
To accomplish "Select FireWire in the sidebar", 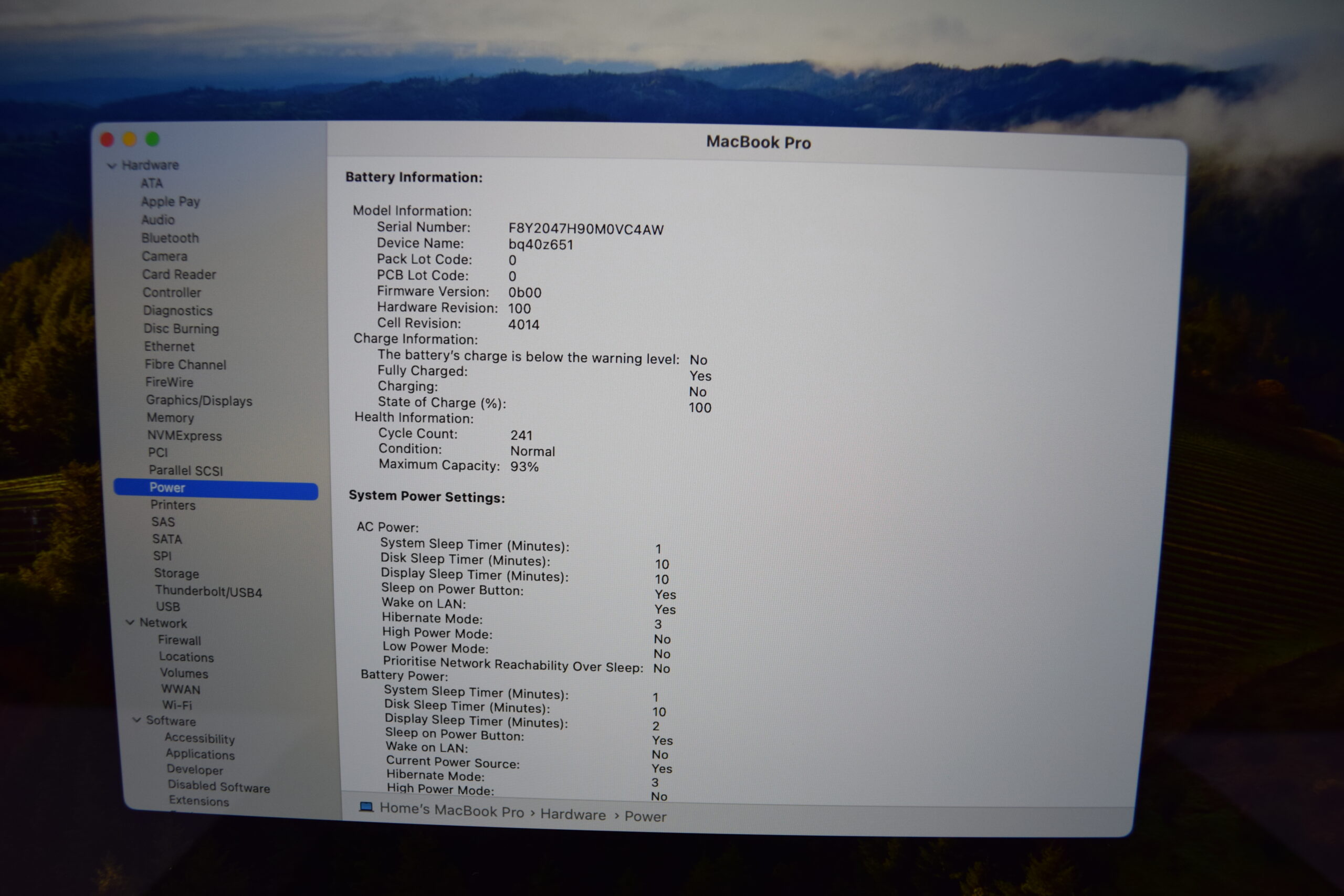I will 169,382.
